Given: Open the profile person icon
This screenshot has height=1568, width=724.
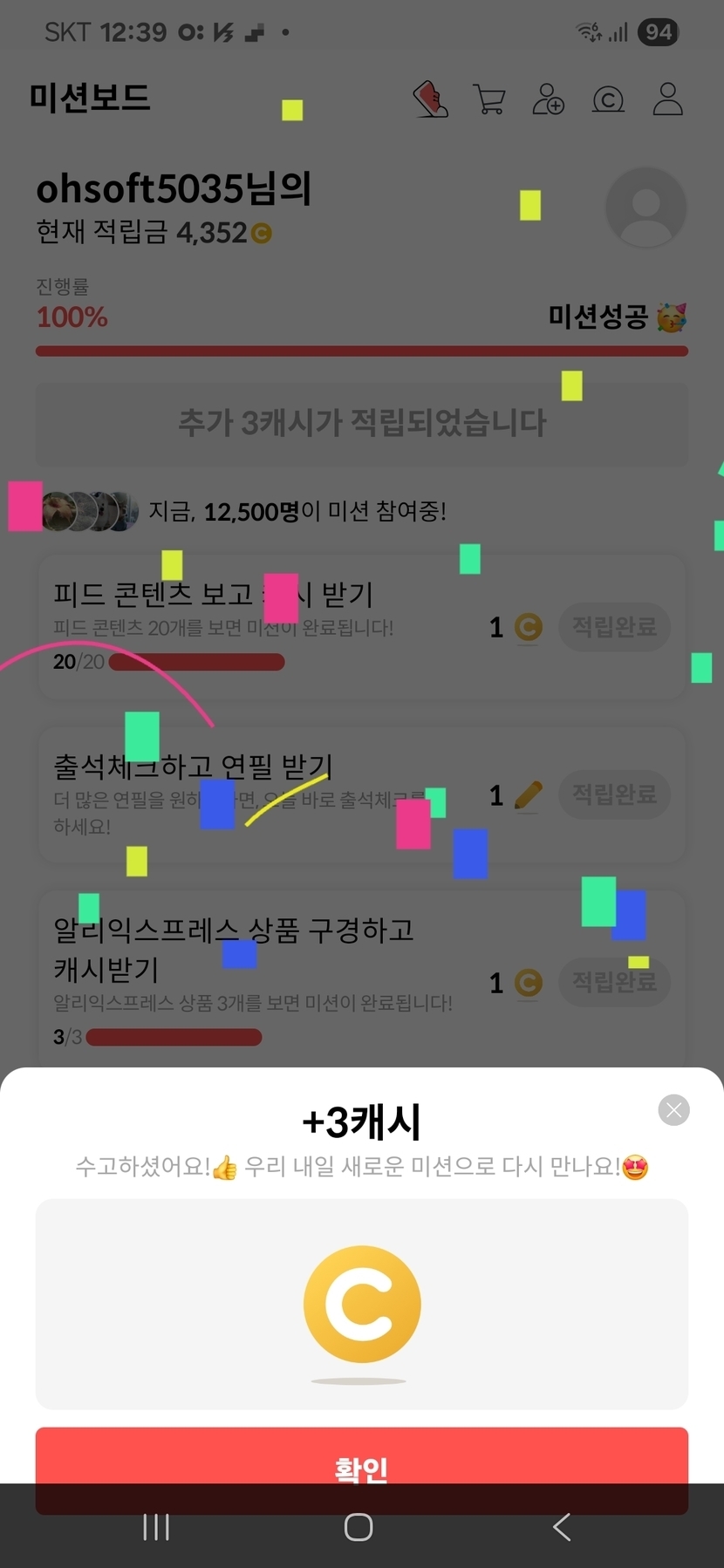Looking at the screenshot, I should pos(668,99).
